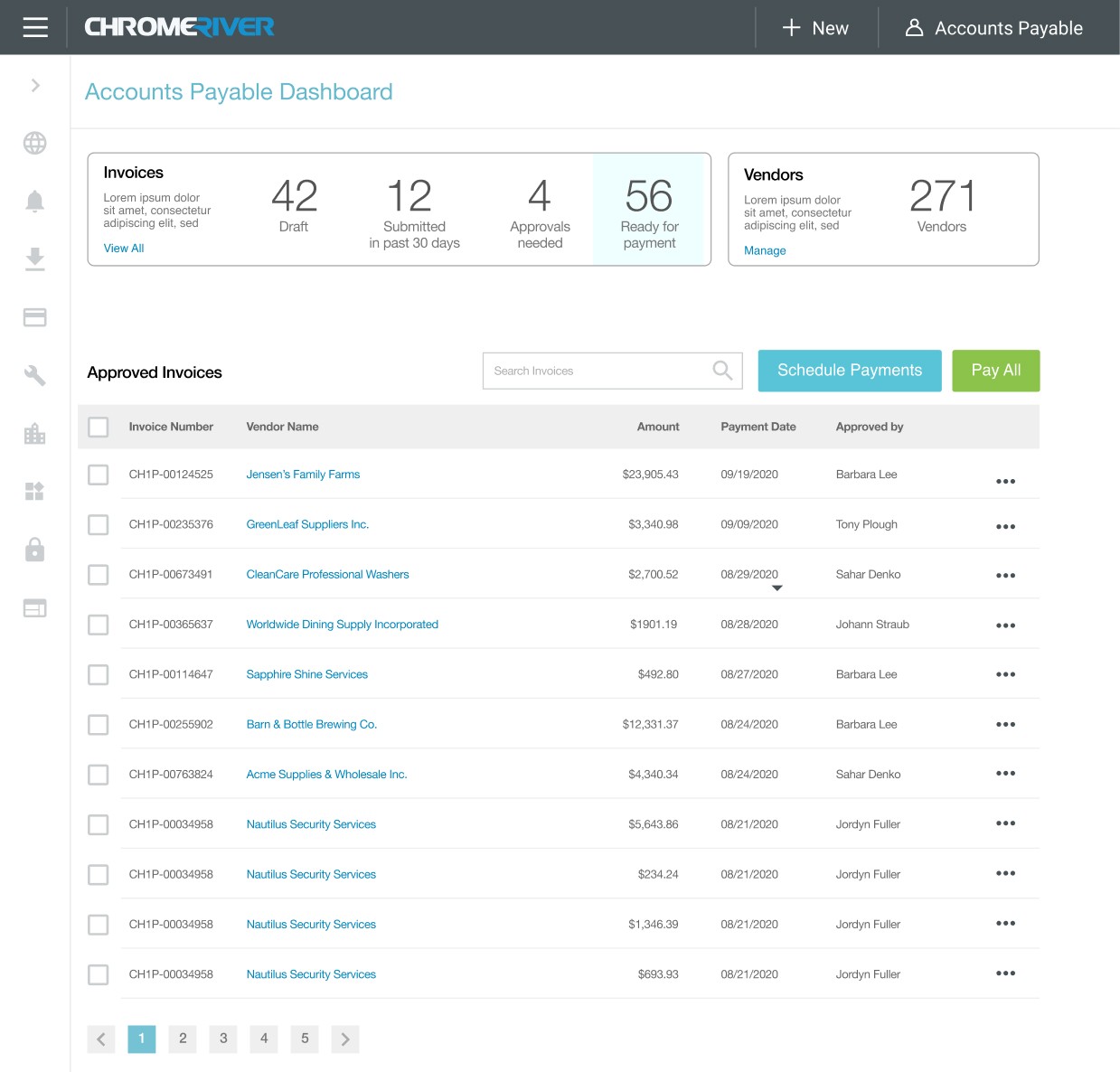Open the building icon in sidebar
The image size is (1120, 1072).
pyautogui.click(x=35, y=434)
